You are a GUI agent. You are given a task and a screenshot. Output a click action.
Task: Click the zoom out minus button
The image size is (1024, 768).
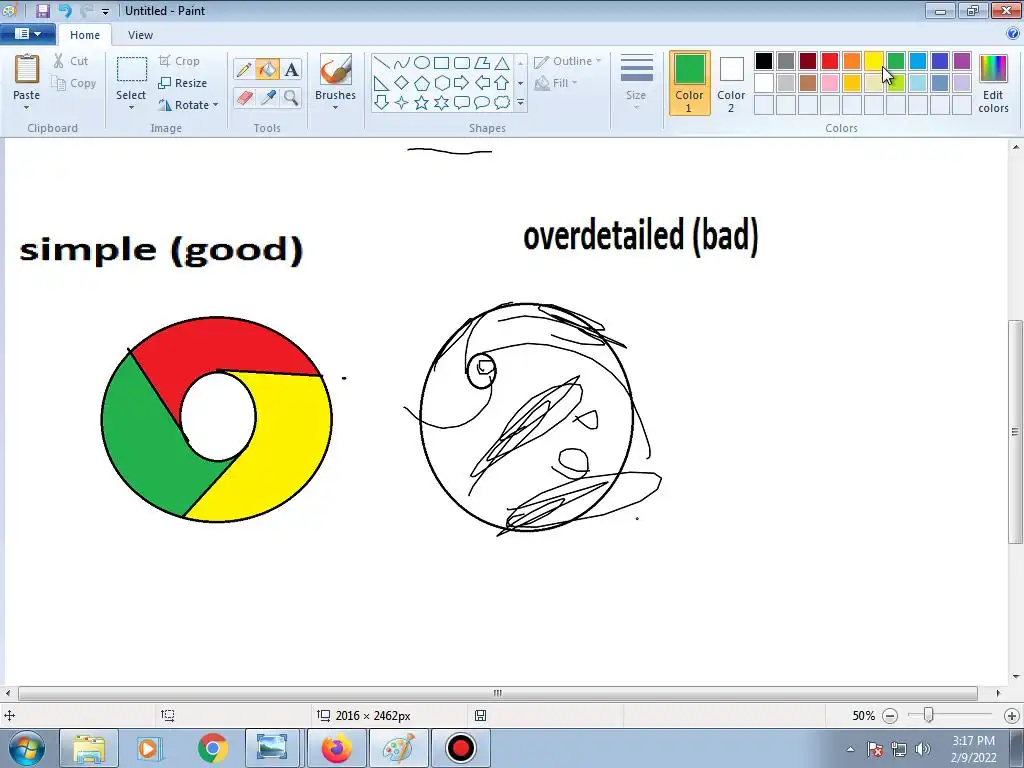point(889,716)
